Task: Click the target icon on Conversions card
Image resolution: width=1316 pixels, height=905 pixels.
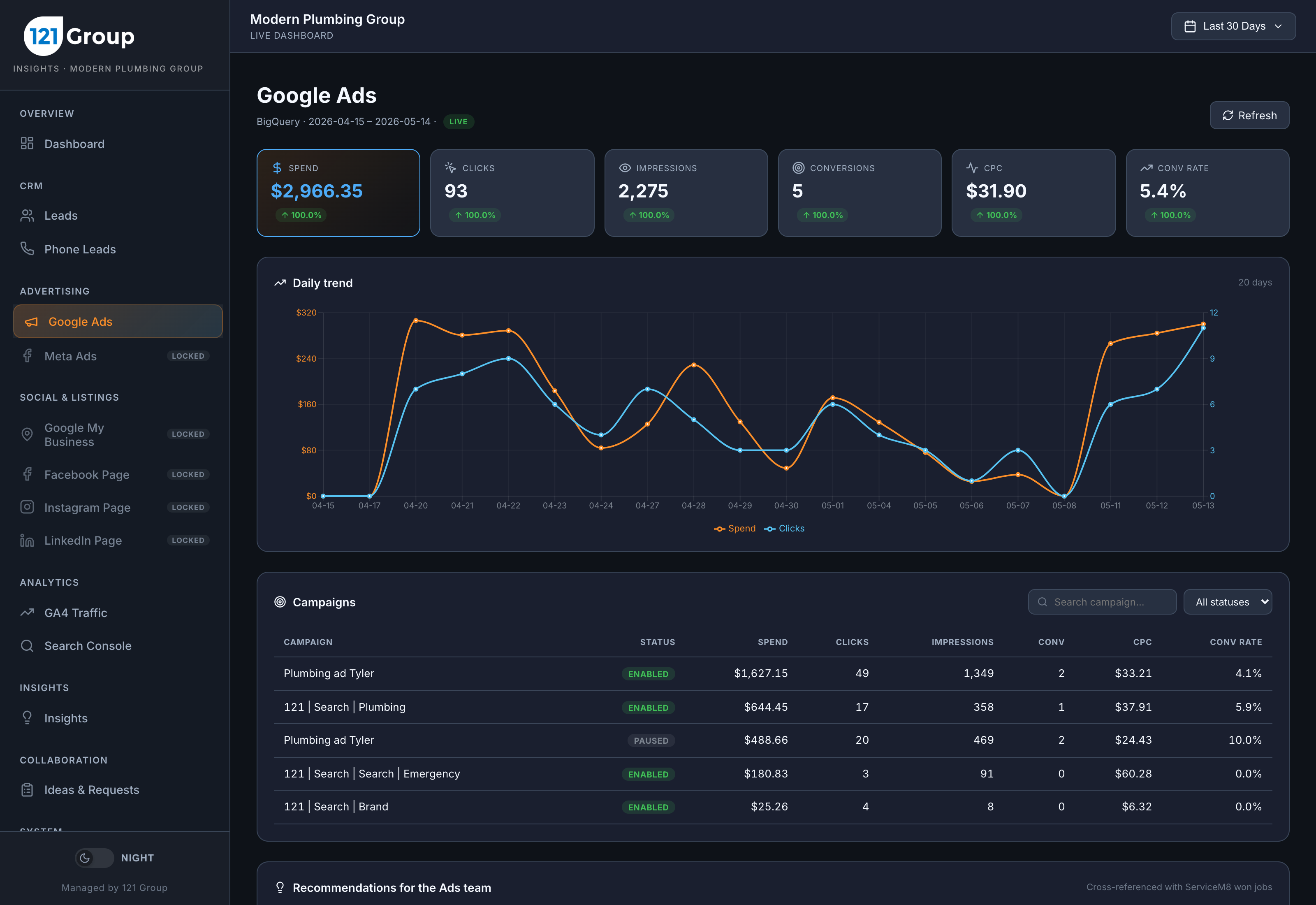Action: click(x=799, y=168)
